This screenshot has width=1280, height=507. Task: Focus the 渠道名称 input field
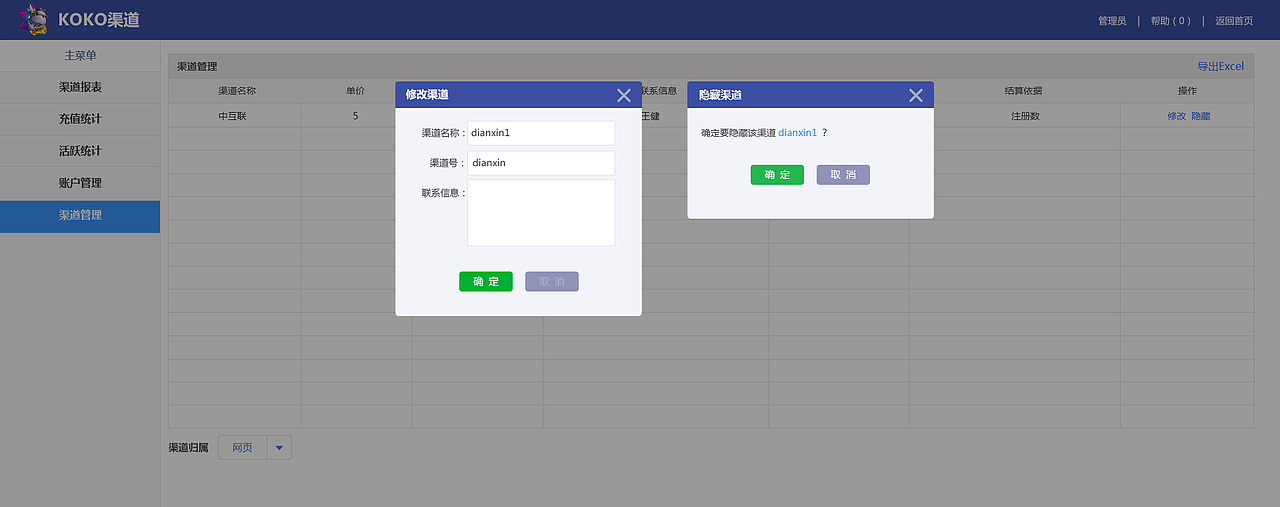(541, 133)
